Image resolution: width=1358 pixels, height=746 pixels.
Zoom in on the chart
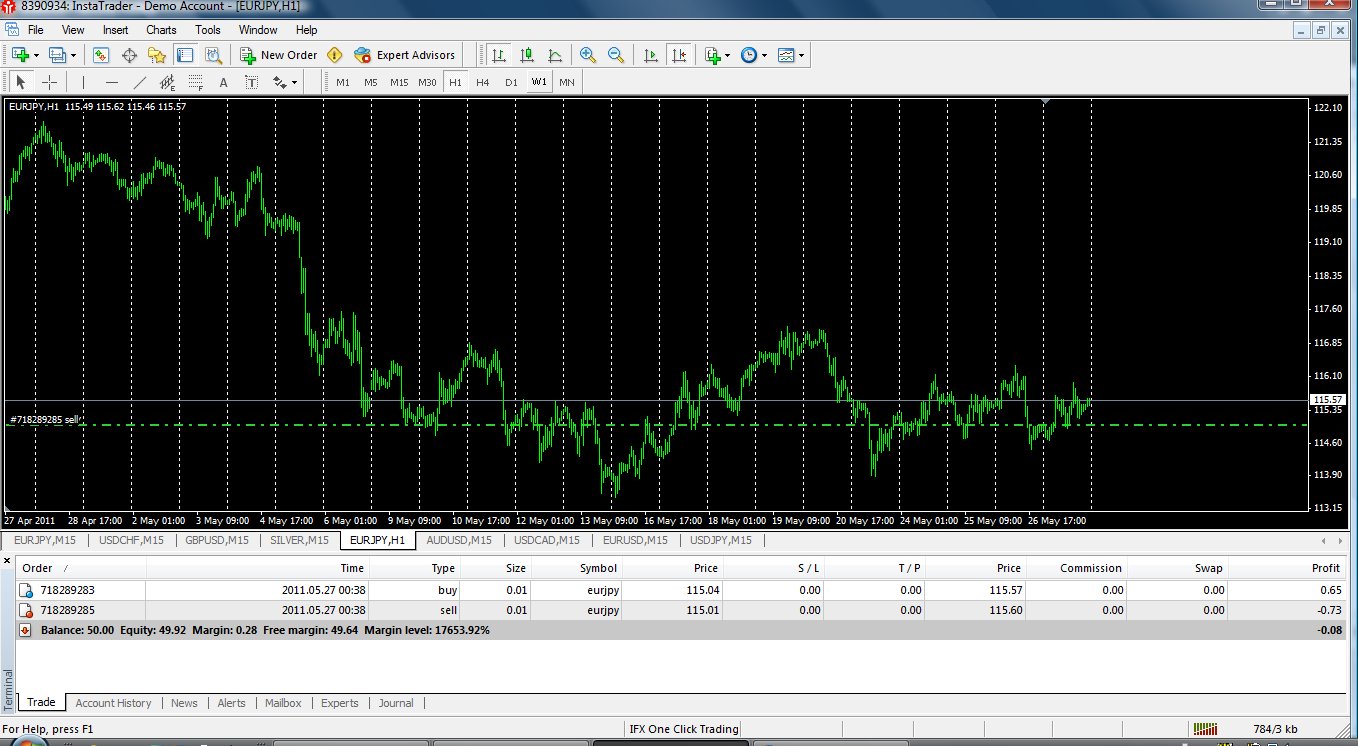(x=588, y=55)
